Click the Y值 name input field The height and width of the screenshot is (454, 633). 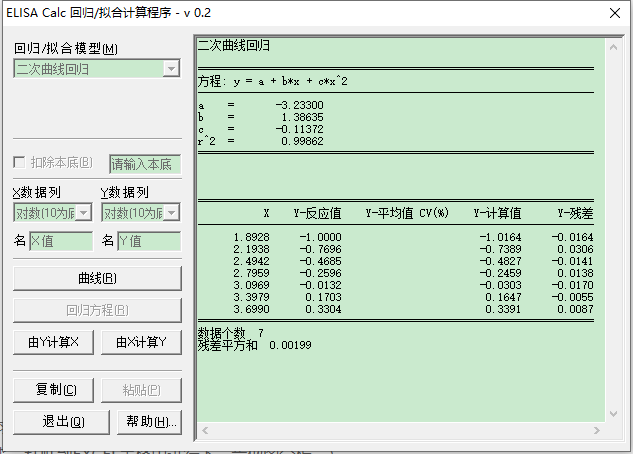coord(149,241)
